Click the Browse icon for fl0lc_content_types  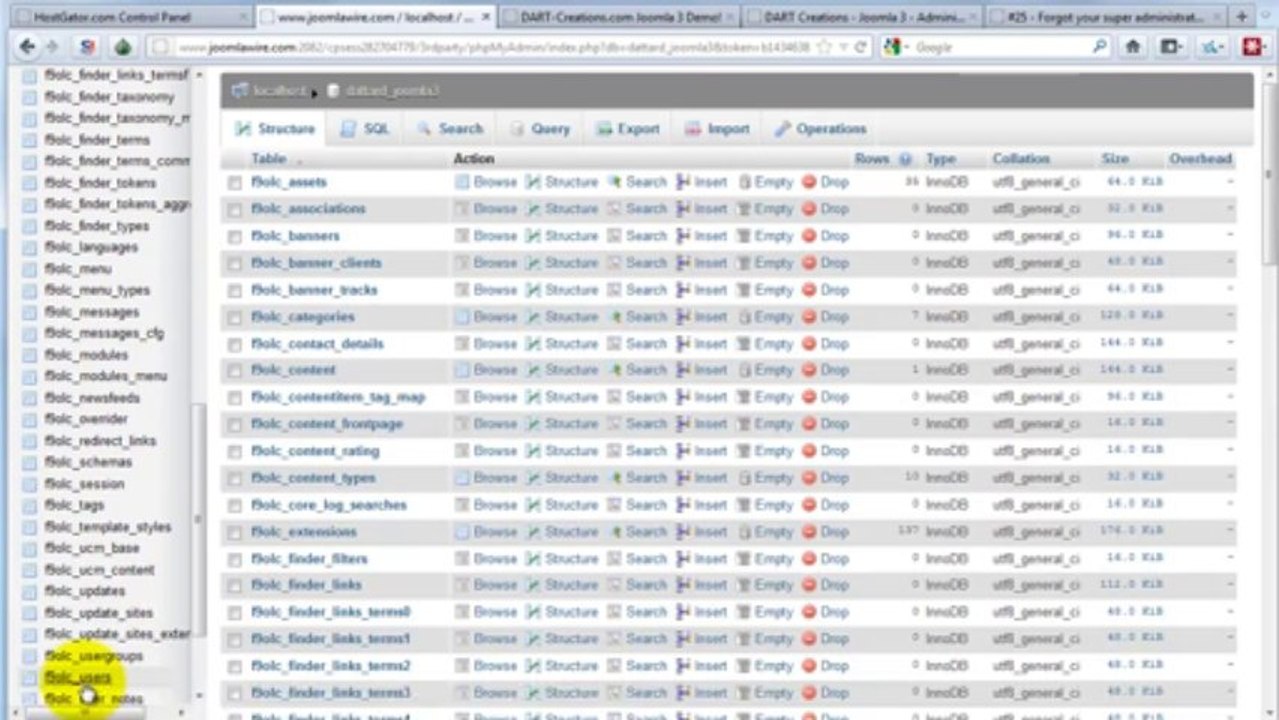click(x=461, y=478)
